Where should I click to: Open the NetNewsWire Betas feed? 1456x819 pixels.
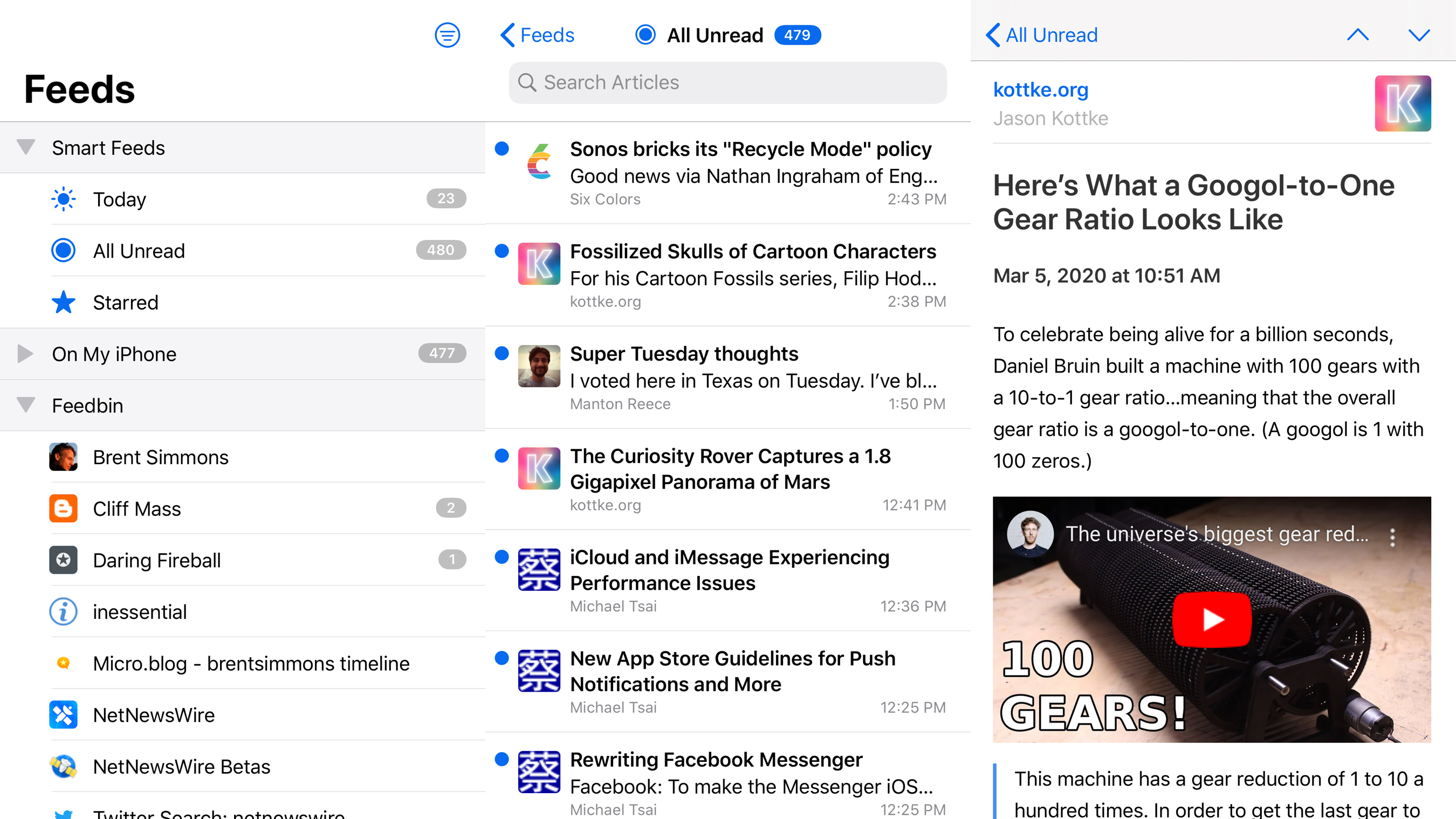(243, 766)
